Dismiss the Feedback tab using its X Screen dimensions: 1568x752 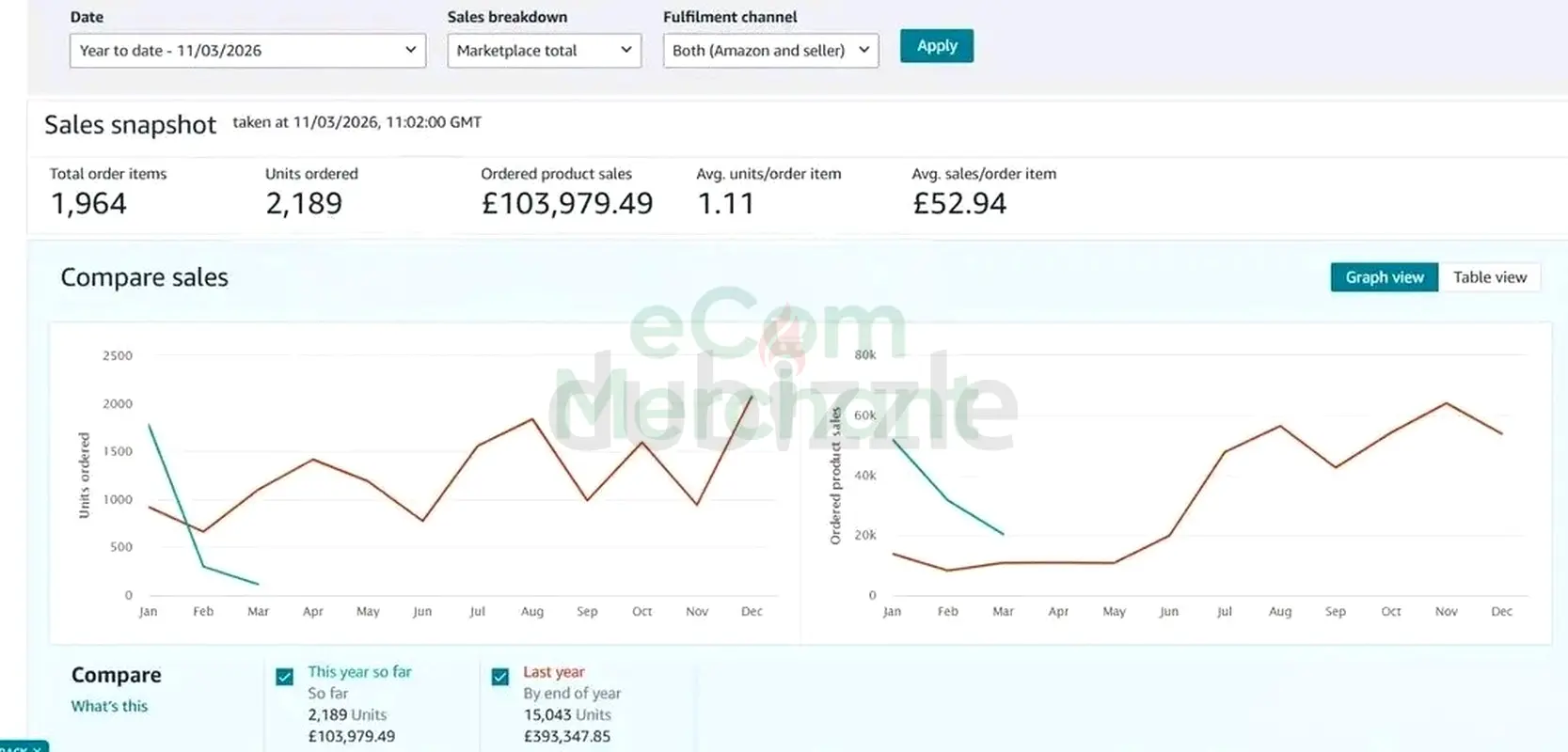tap(37, 748)
